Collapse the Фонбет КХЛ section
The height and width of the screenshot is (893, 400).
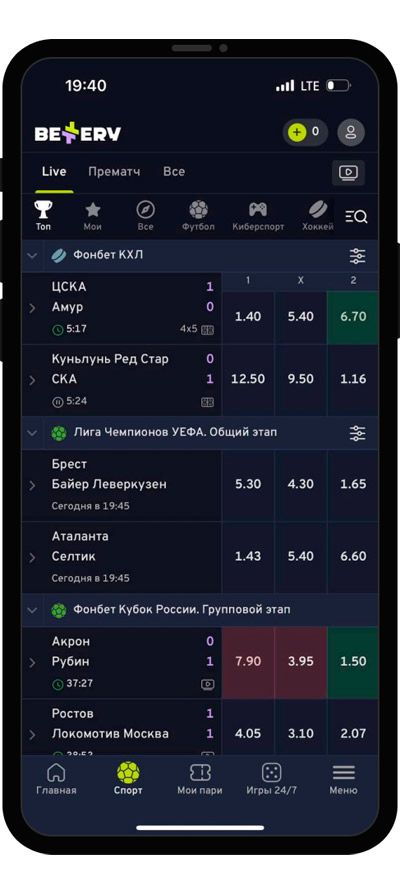(32, 256)
